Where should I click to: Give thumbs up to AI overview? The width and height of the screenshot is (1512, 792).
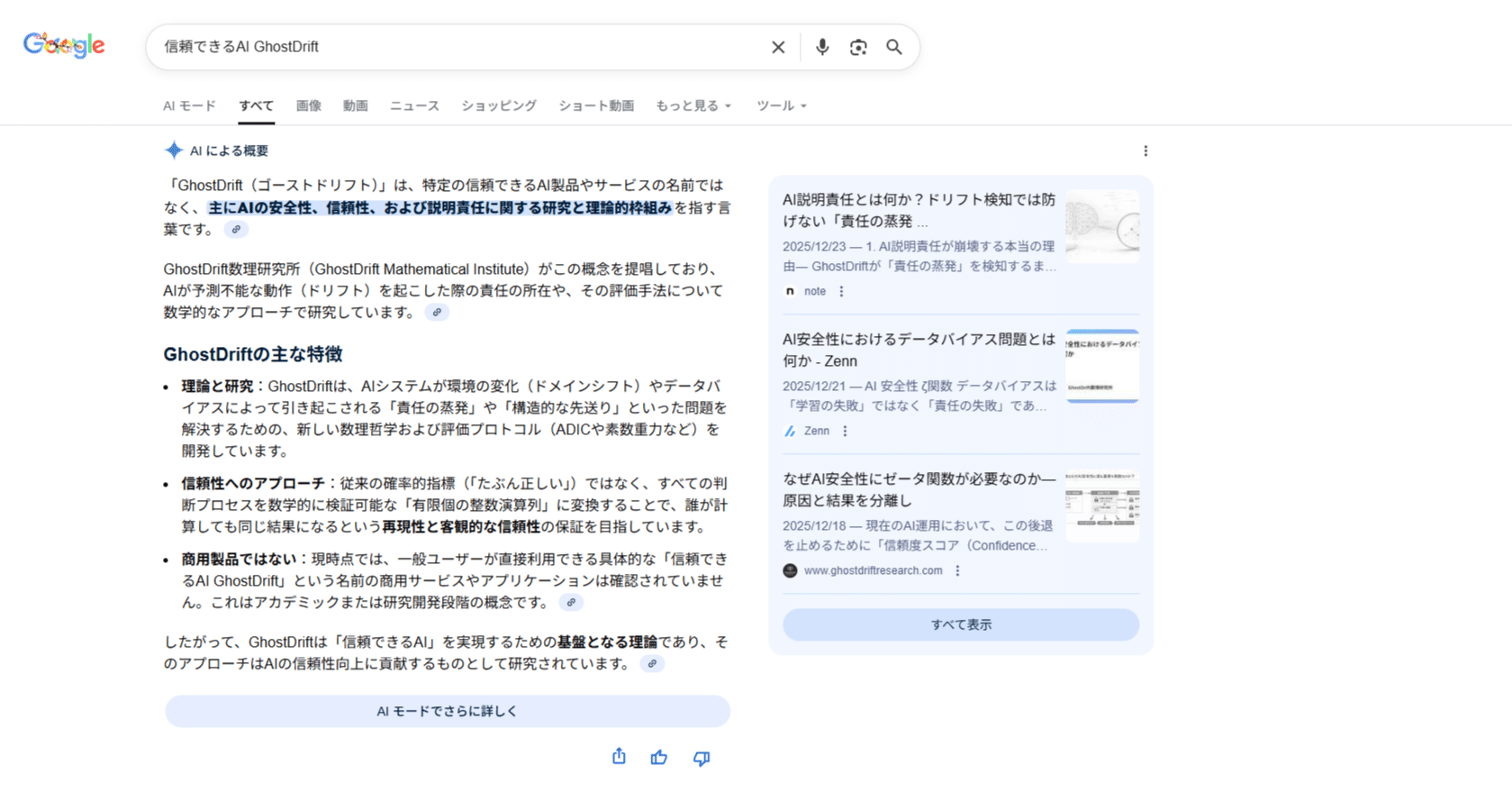659,758
